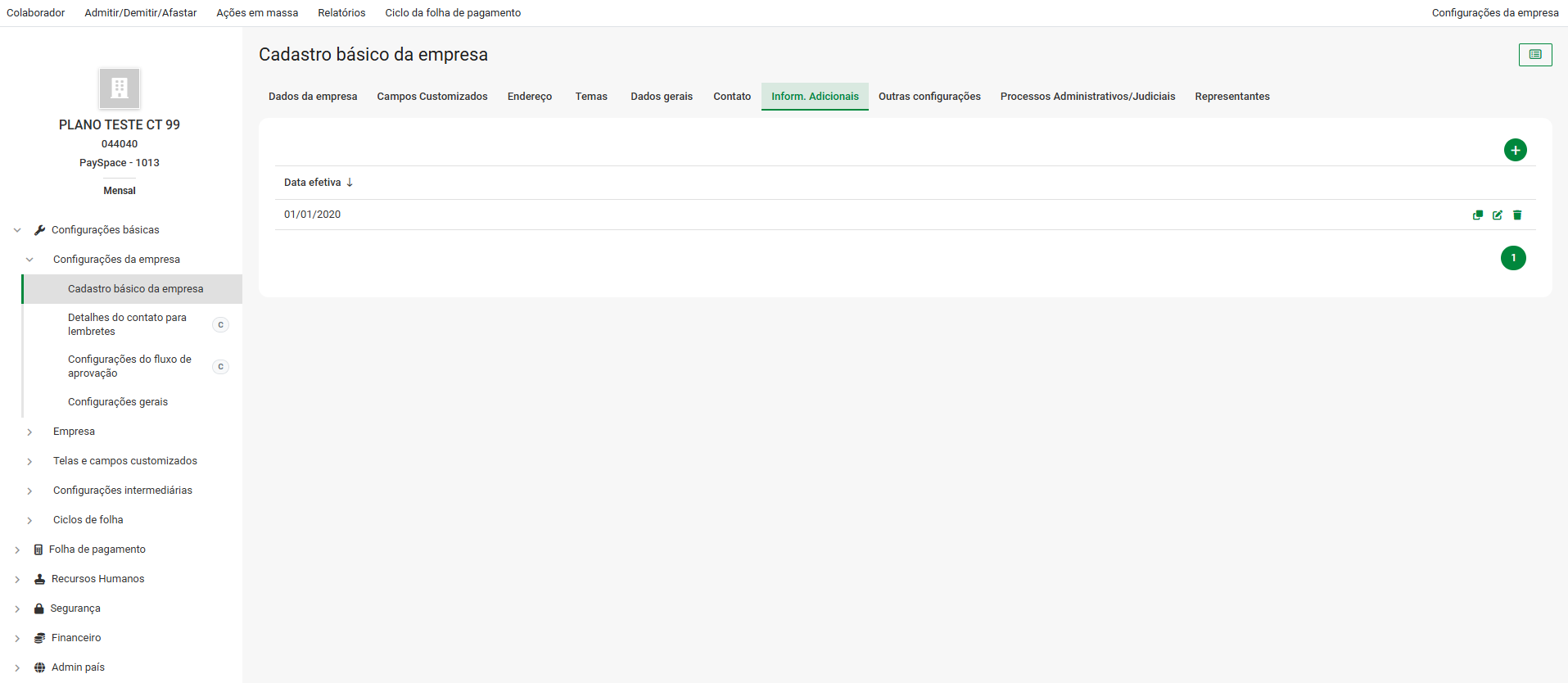Expand the Recursos Humanos menu
The width and height of the screenshot is (1568, 683).
(17, 579)
